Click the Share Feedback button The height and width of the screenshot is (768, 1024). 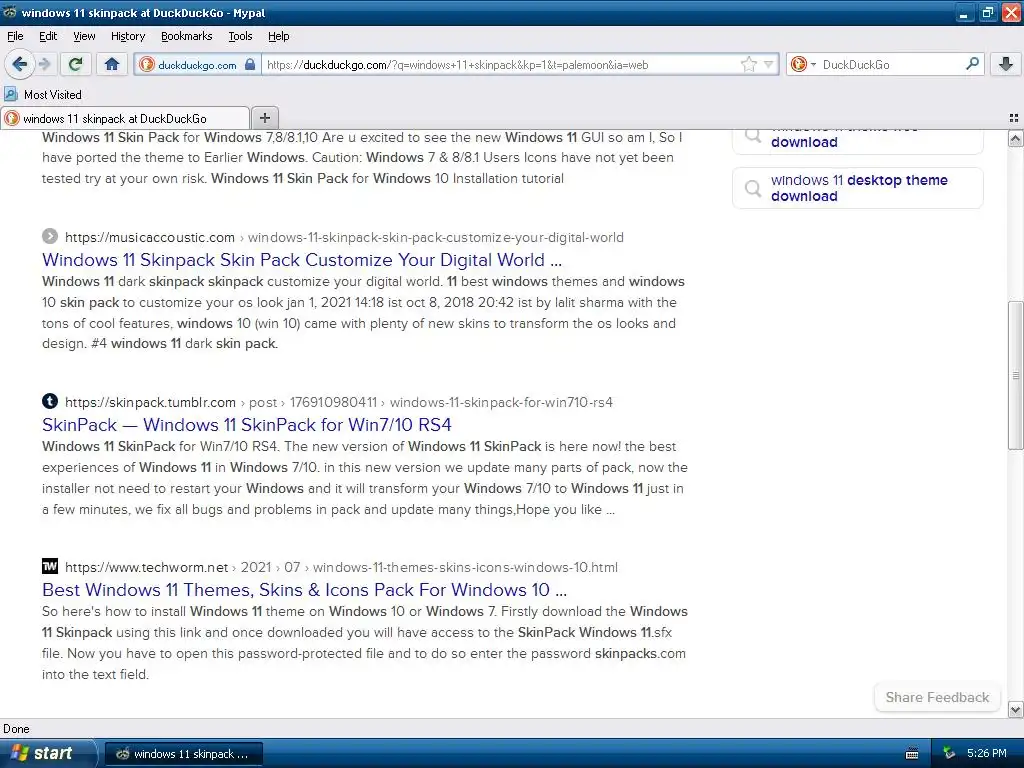937,697
